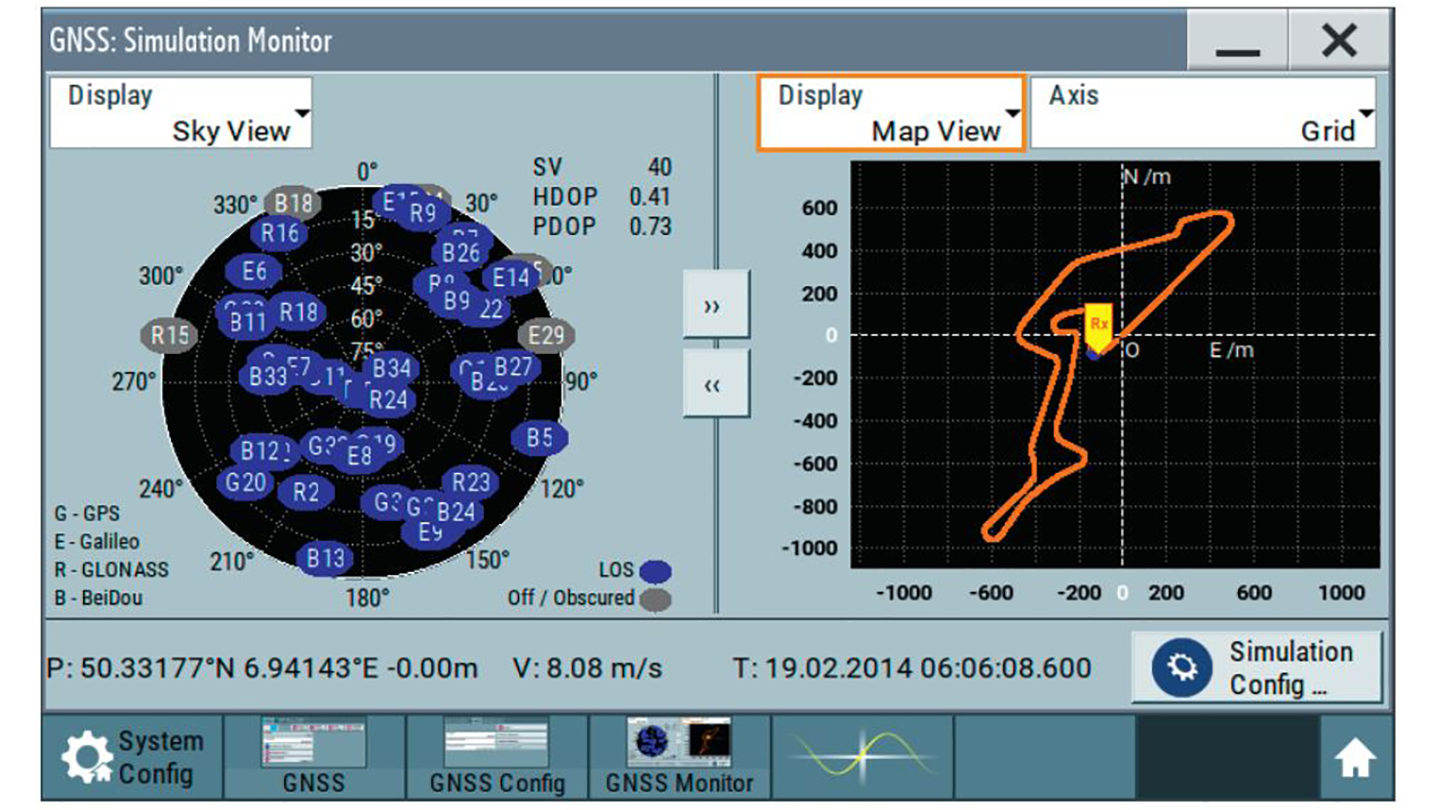1440x810 pixels.
Task: Select the sine wave signal icon in taskbar
Action: pyautogui.click(x=862, y=757)
